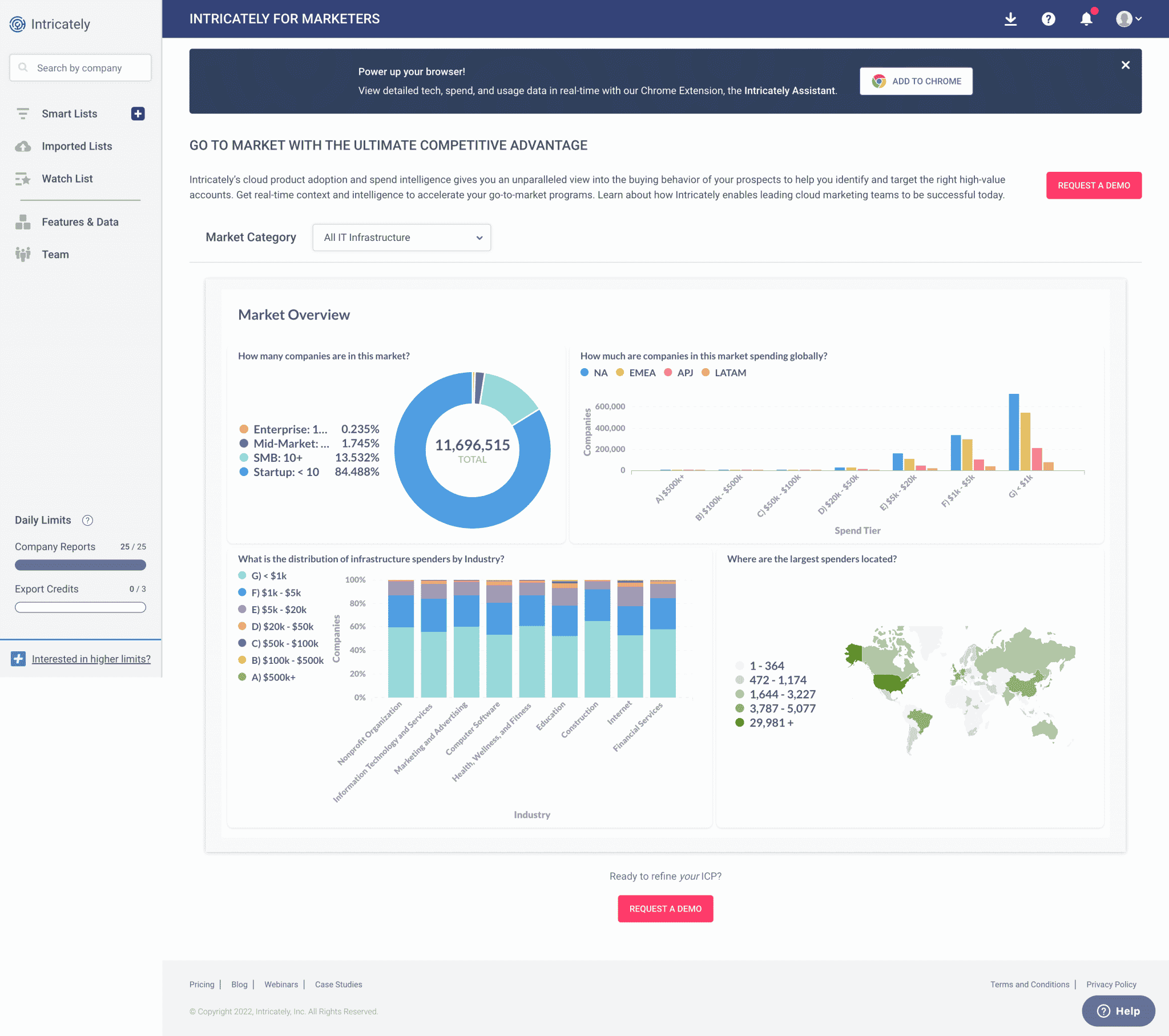Click the Imported Lists cloud icon
1169x1036 pixels.
point(23,147)
